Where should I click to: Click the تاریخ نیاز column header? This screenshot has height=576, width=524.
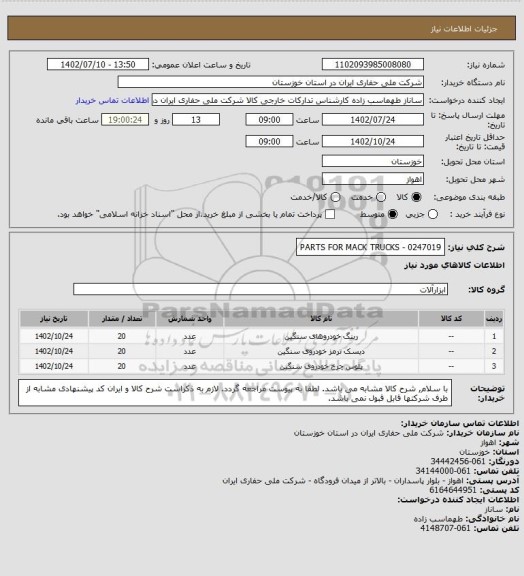pyautogui.click(x=54, y=319)
